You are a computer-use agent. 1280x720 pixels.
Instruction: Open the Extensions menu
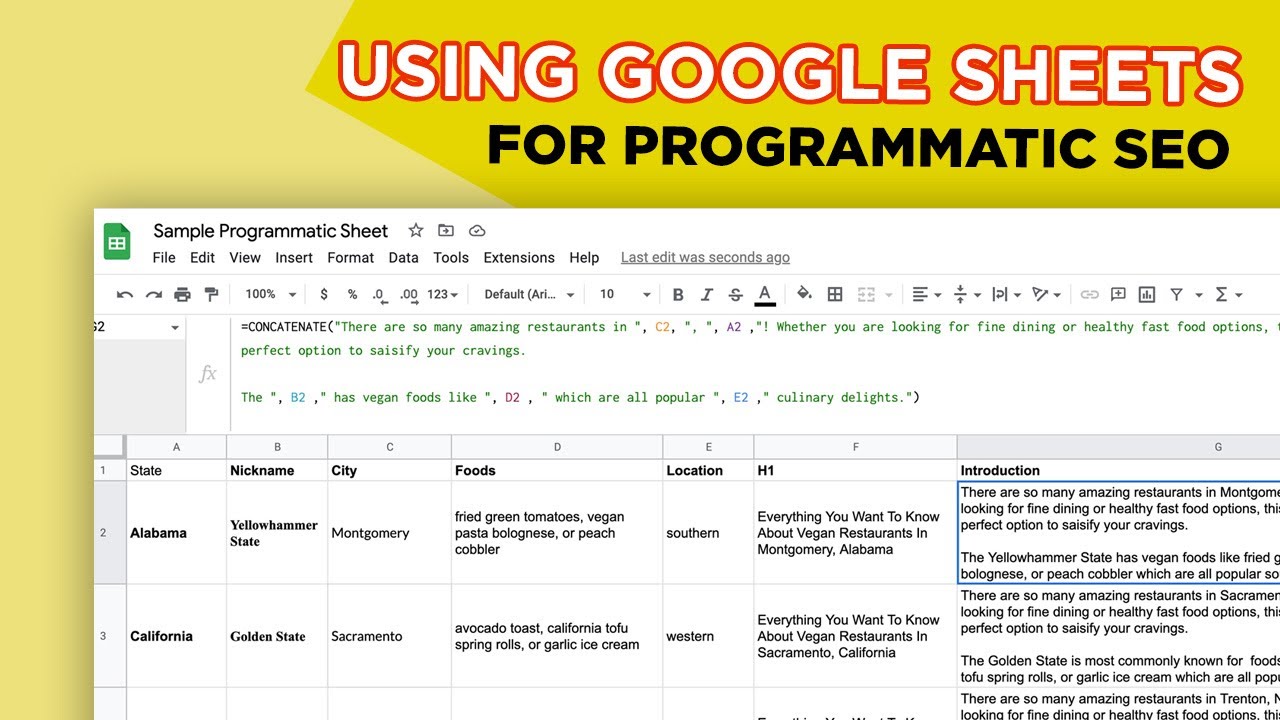point(519,257)
